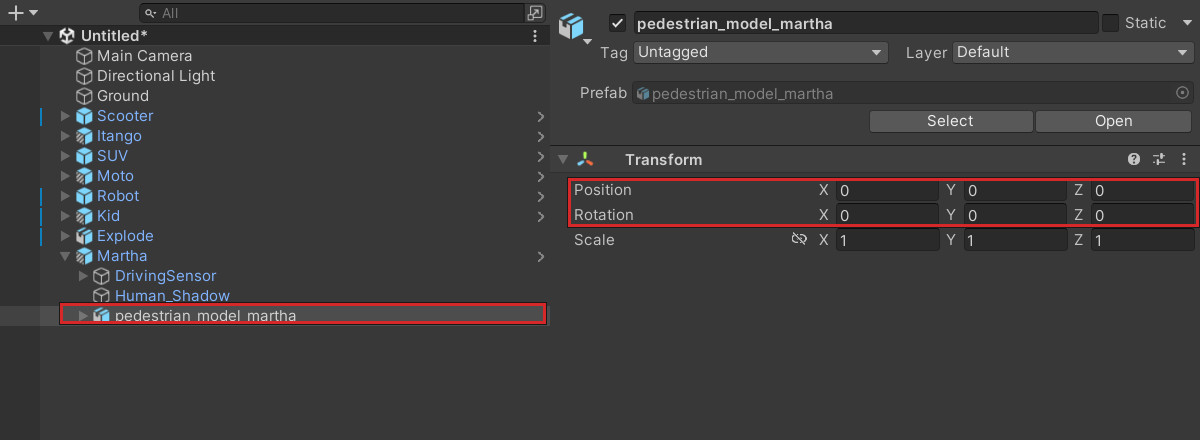Open Itango prefab via its right chevron
Screen dimensions: 1200x440
pyautogui.click(x=540, y=136)
